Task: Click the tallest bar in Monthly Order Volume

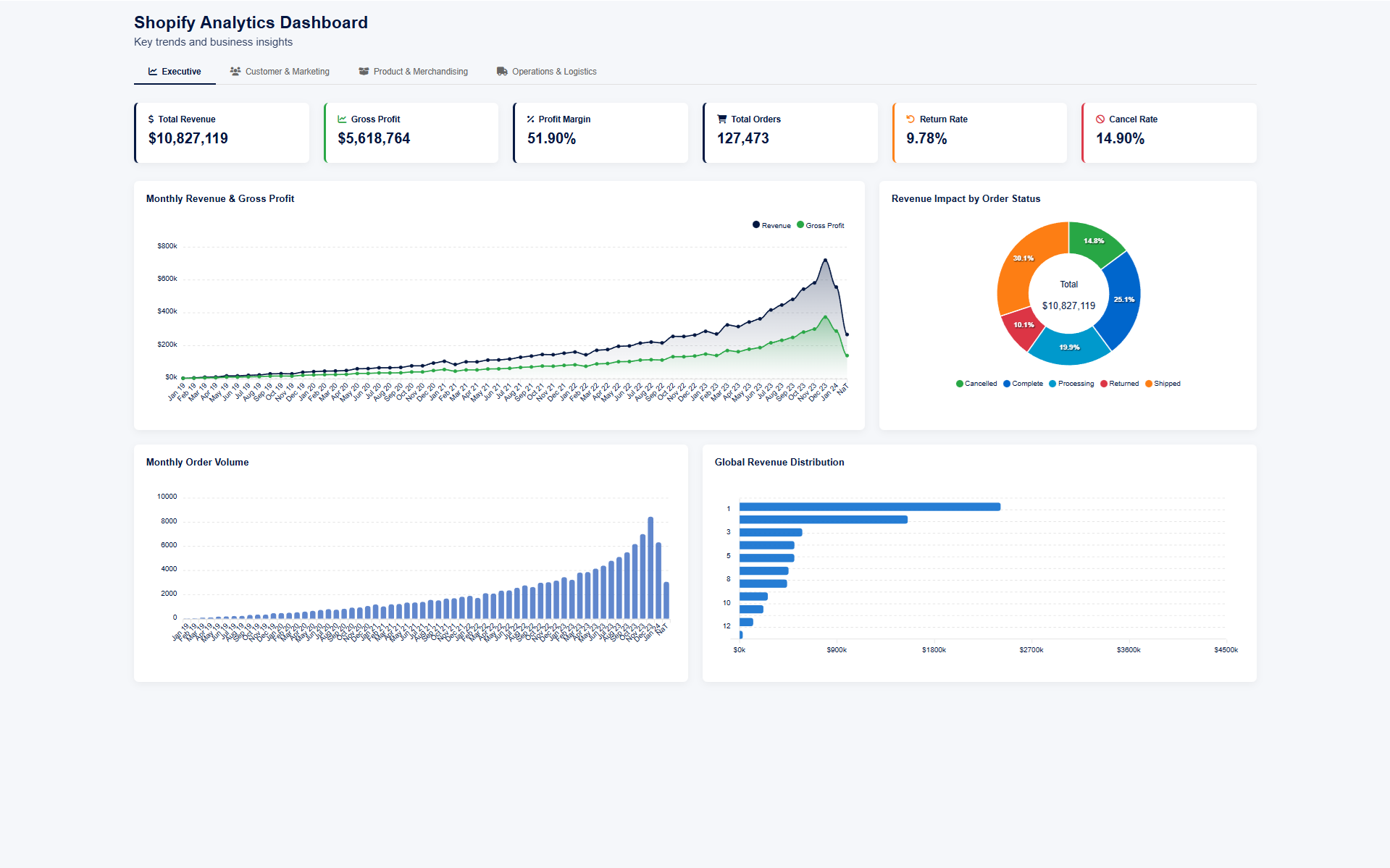Action: (x=650, y=566)
